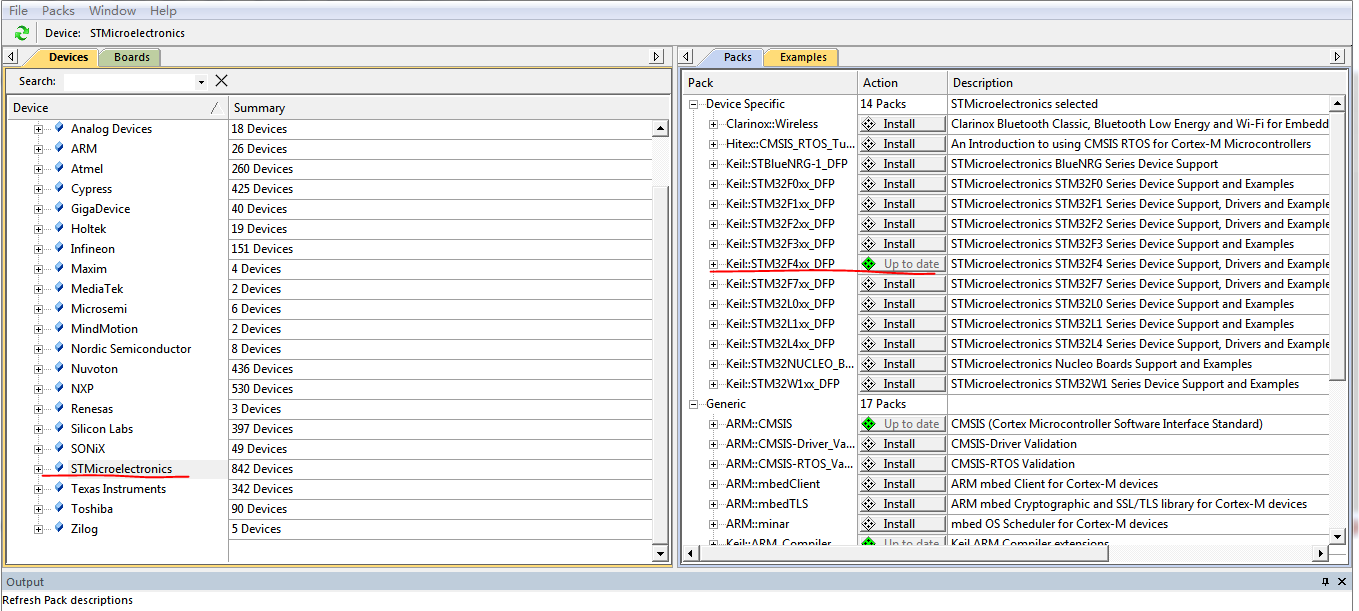Click the Toshiba vendor diamond icon
Image resolution: width=1359 pixels, height=611 pixels.
pyautogui.click(x=59, y=508)
